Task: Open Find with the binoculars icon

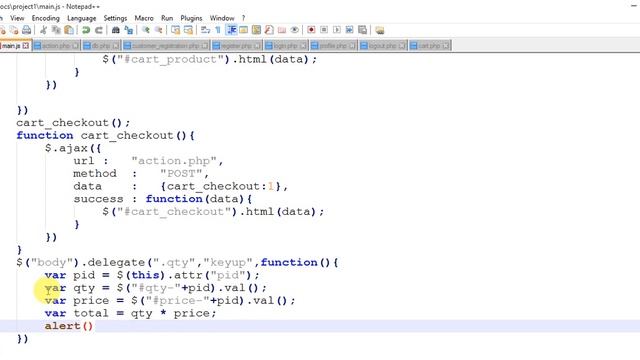Action: click(x=116, y=30)
